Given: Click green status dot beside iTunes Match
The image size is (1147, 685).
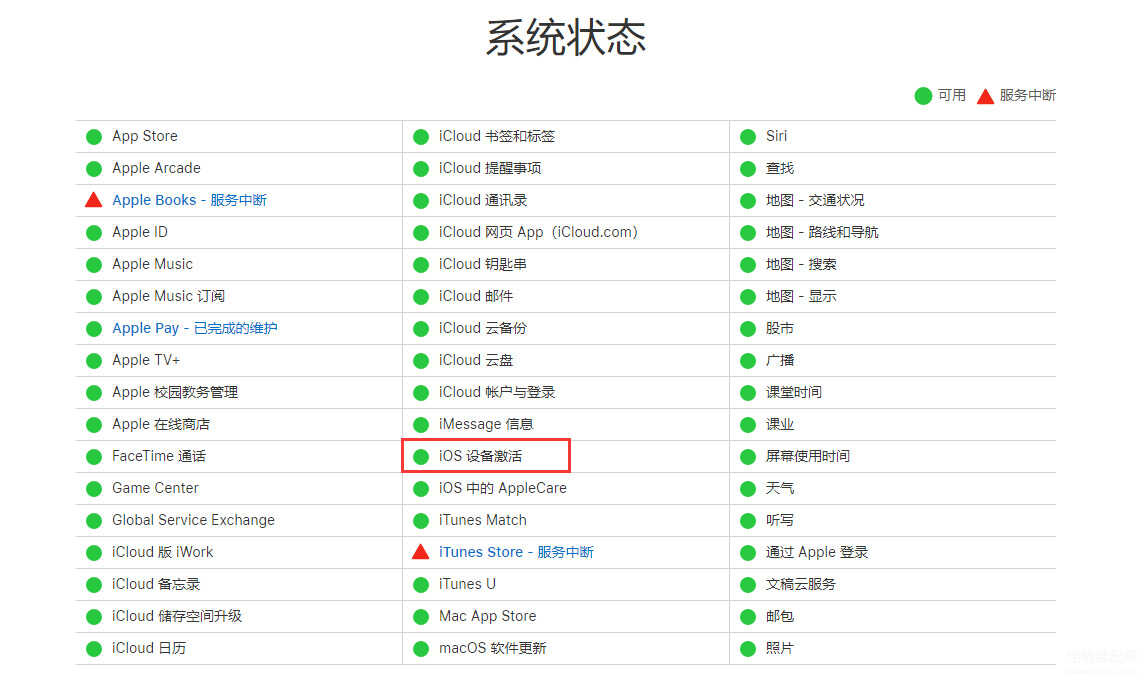Looking at the screenshot, I should pos(421,520).
